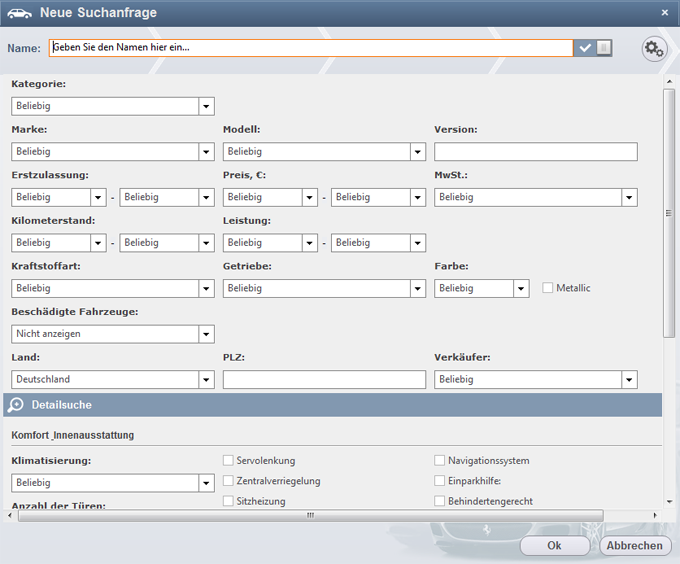This screenshot has height=564, width=680.
Task: Click the horizontal scrollbar at the bottom
Action: coord(310,516)
